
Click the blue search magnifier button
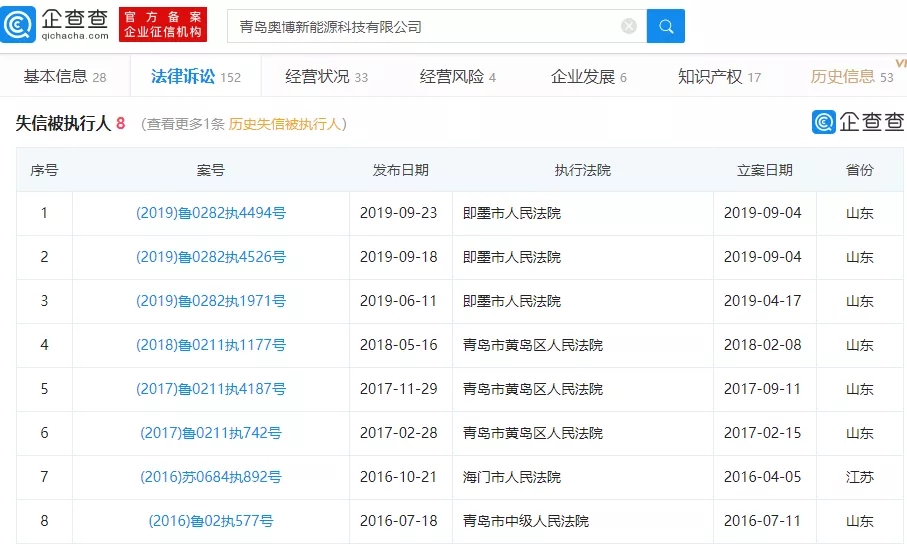665,26
